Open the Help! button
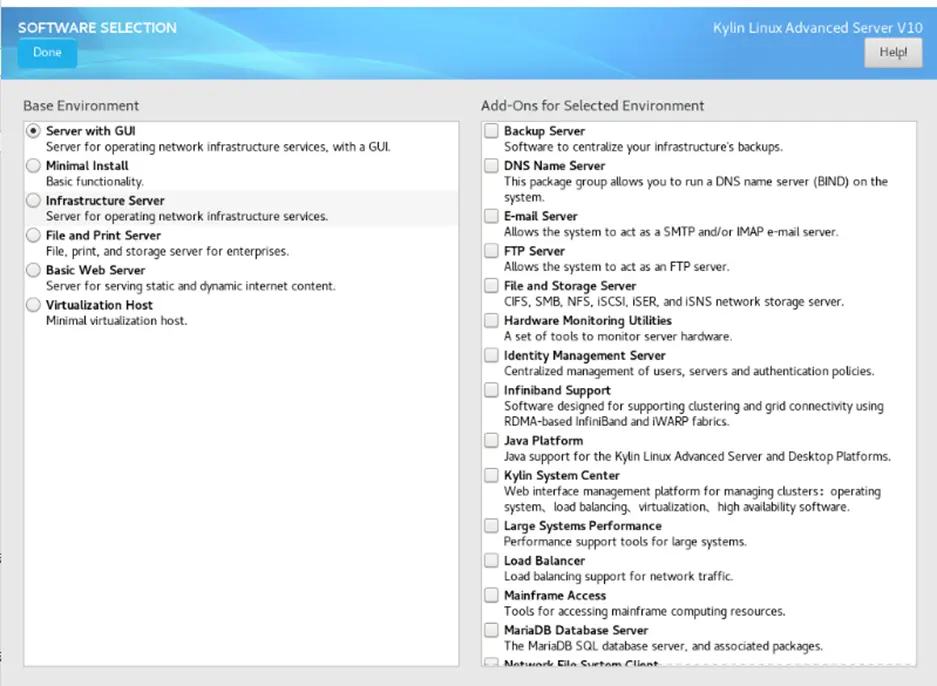Viewport: 937px width, 686px height. [x=893, y=53]
